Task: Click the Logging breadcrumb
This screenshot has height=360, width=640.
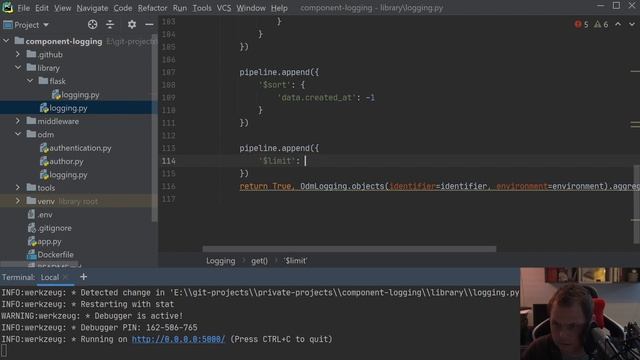Action: [x=220, y=261]
